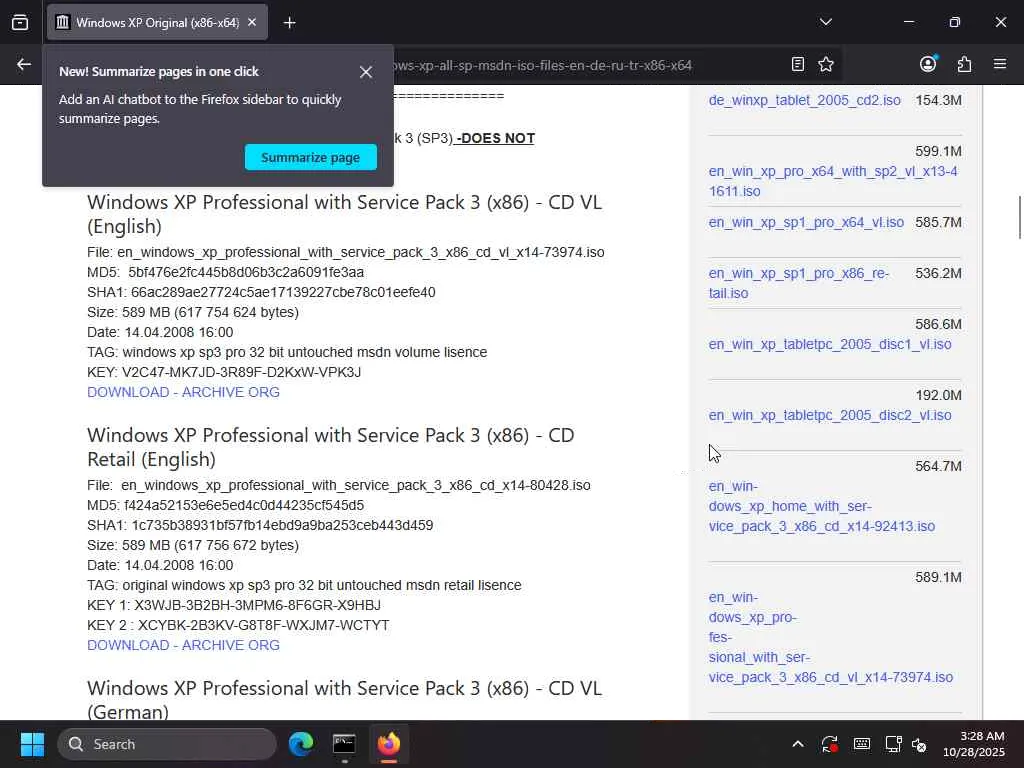Open DOWNLOAD - ARCHIVE ORG link for VL English
The width and height of the screenshot is (1024, 768).
click(184, 392)
